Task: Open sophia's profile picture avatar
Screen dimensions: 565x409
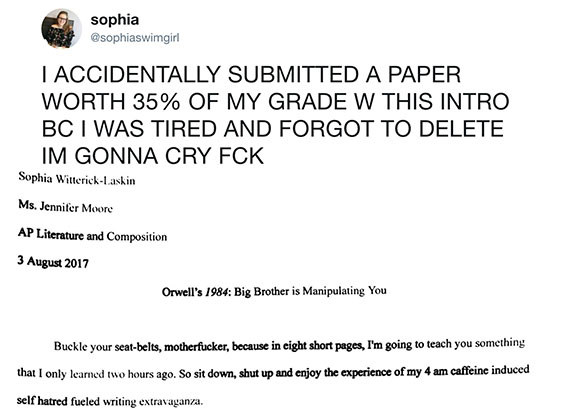Action: pos(61,28)
